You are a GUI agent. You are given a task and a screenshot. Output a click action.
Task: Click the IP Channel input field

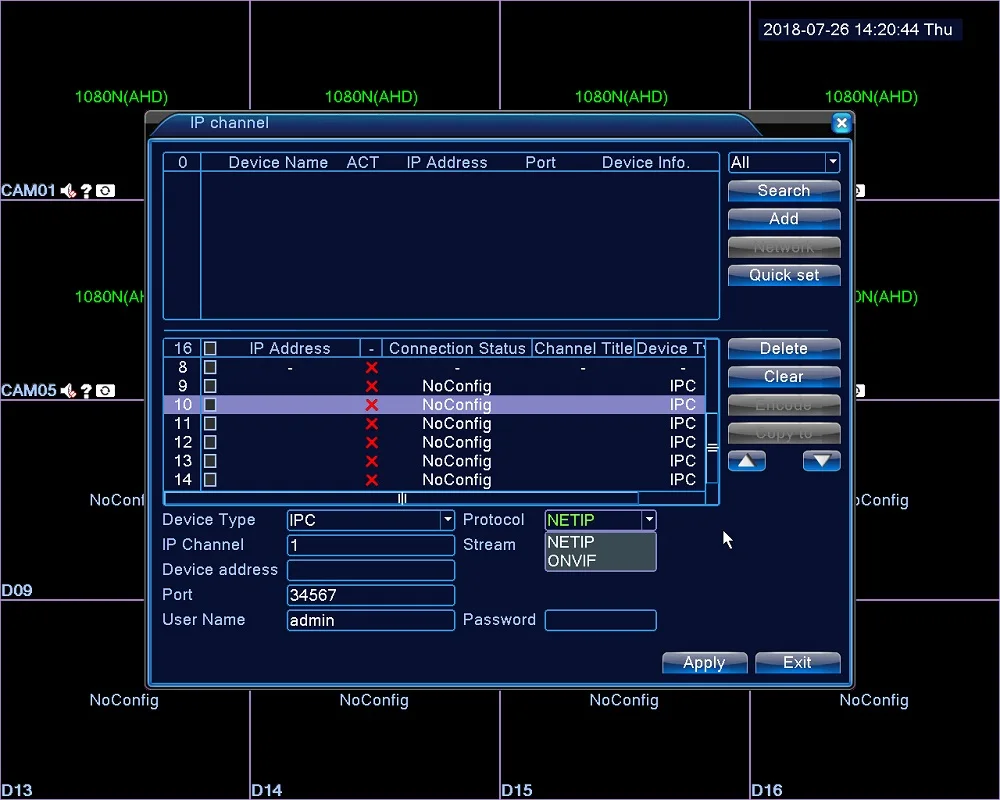(x=371, y=545)
